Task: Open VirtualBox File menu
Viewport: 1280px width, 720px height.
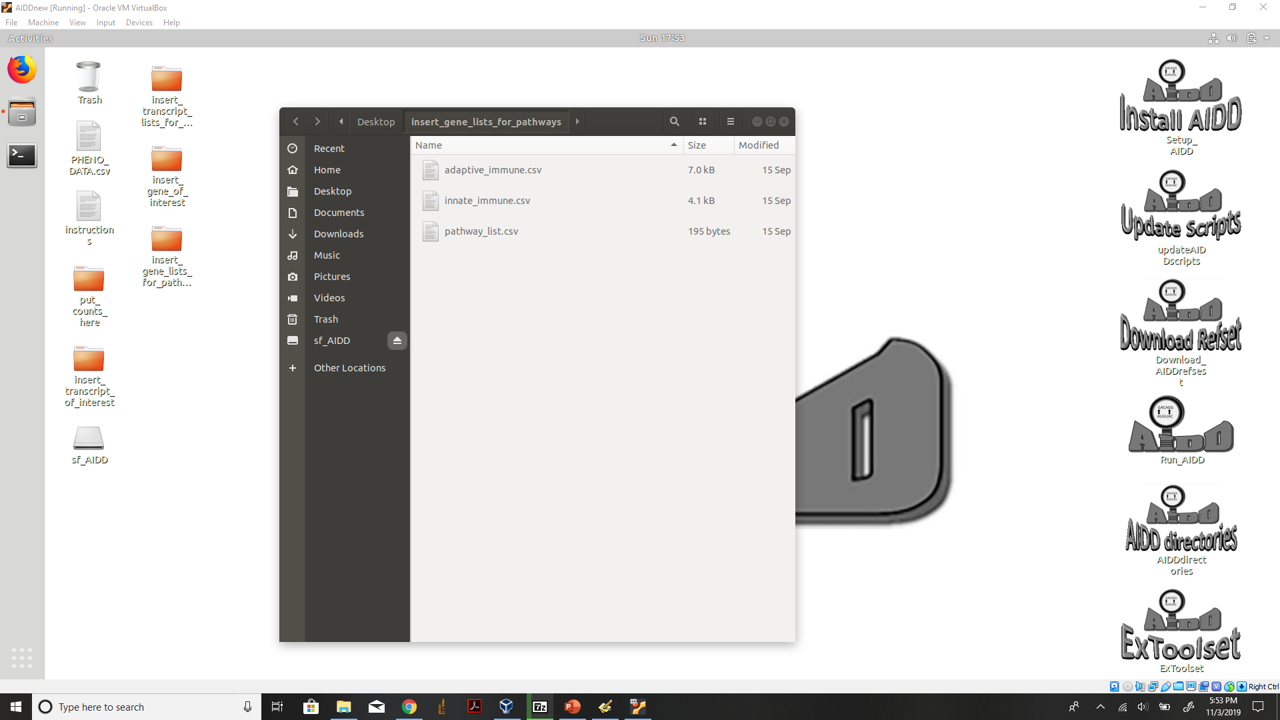Action: [11, 22]
